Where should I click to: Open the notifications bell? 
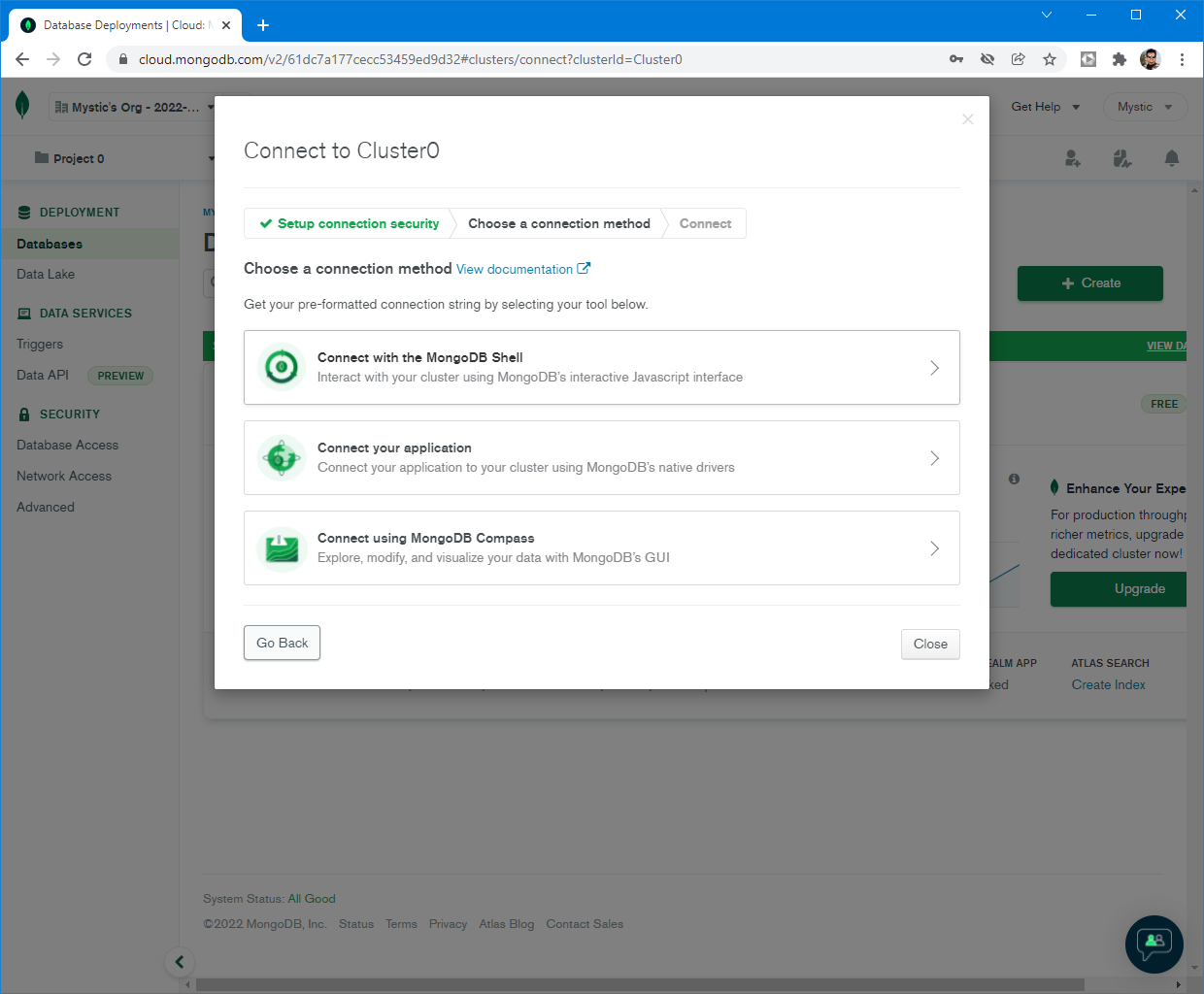(1172, 158)
